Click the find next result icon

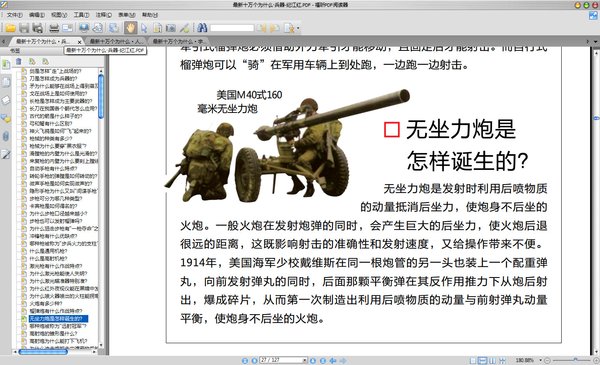tap(274, 28)
